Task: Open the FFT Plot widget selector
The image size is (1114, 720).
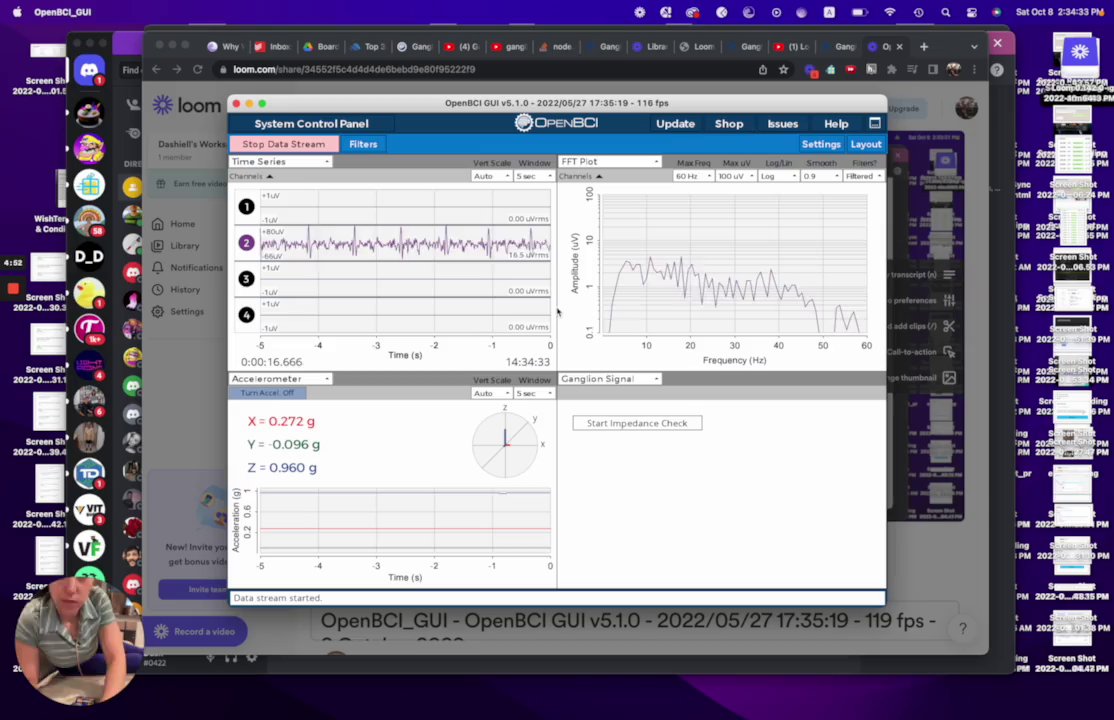Action: [610, 162]
